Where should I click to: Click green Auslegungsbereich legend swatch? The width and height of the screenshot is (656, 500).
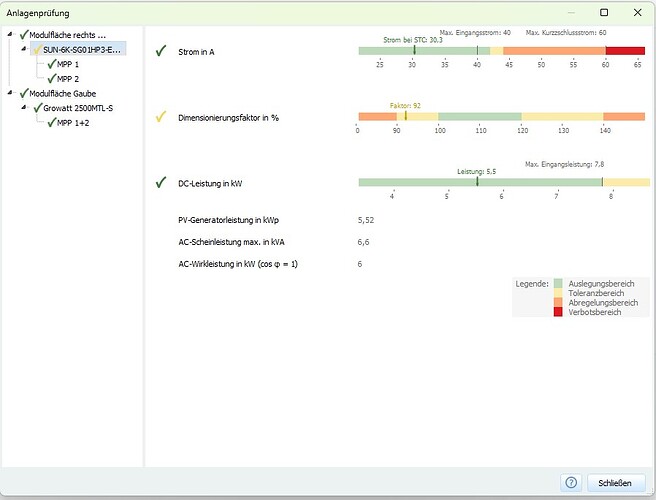pos(558,283)
